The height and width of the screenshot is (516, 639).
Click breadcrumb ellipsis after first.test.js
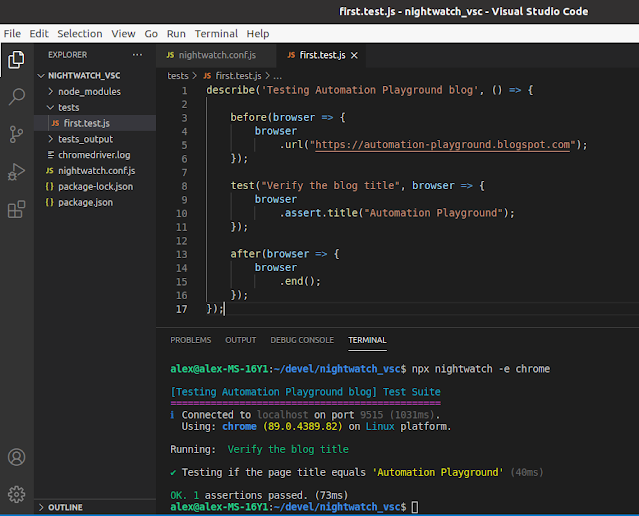(277, 76)
